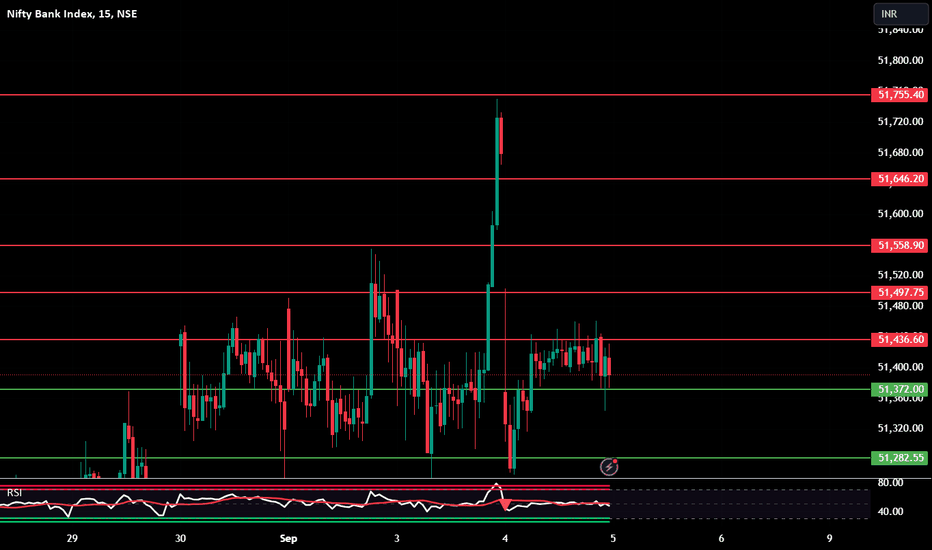Click date 30 on the time axis
This screenshot has width=932, height=550.
[x=180, y=539]
